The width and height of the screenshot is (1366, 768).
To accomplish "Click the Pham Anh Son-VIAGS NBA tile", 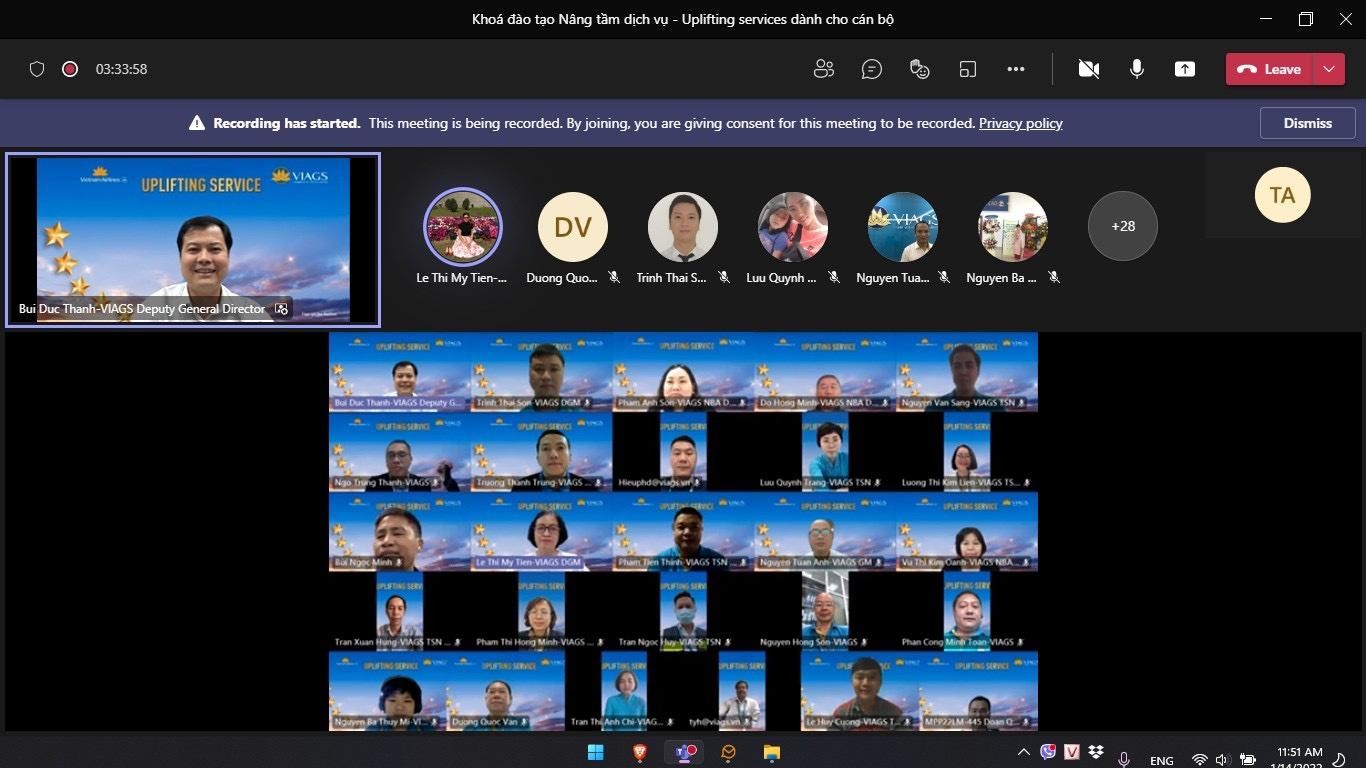I will coord(684,372).
